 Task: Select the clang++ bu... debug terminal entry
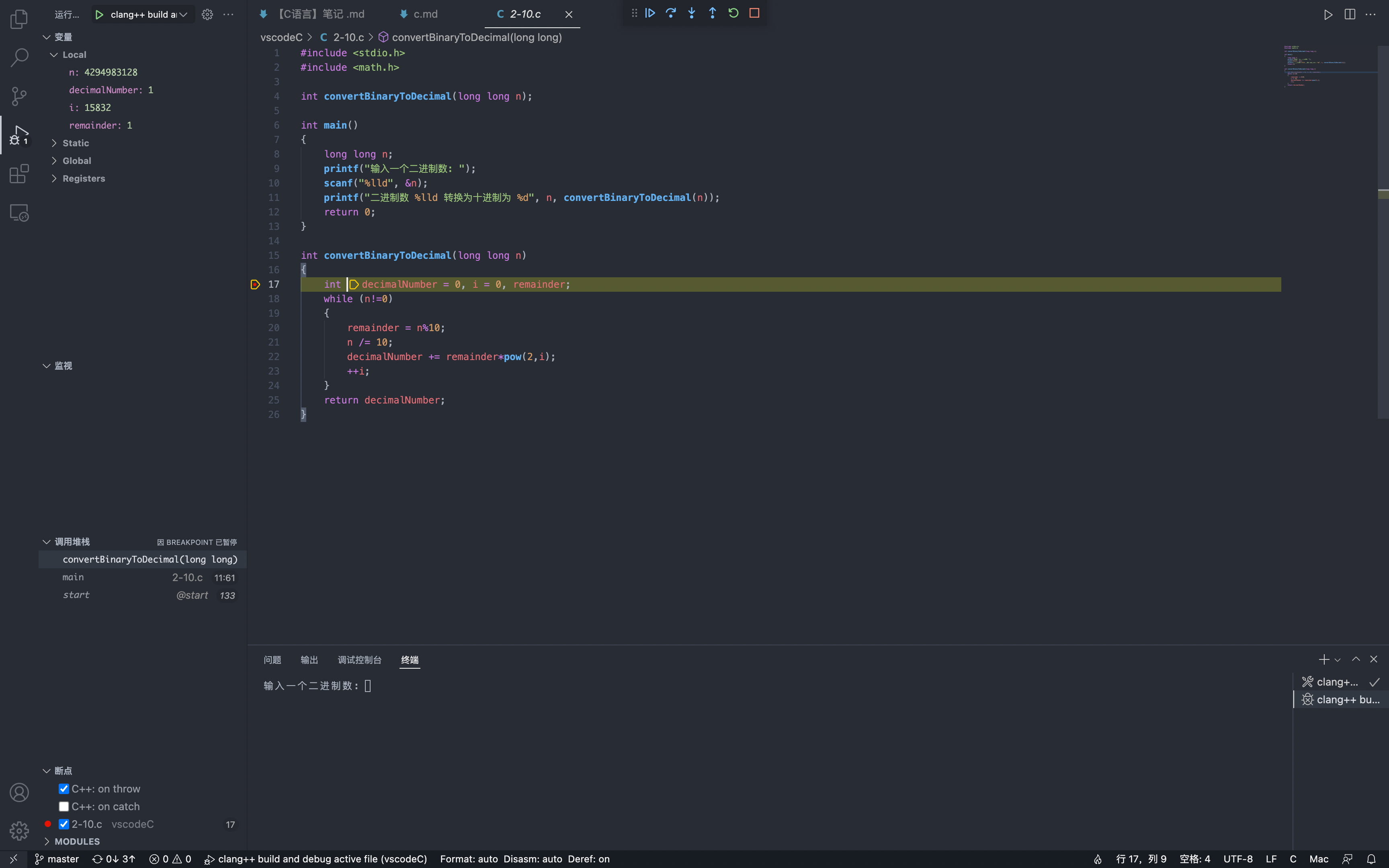pos(1341,700)
